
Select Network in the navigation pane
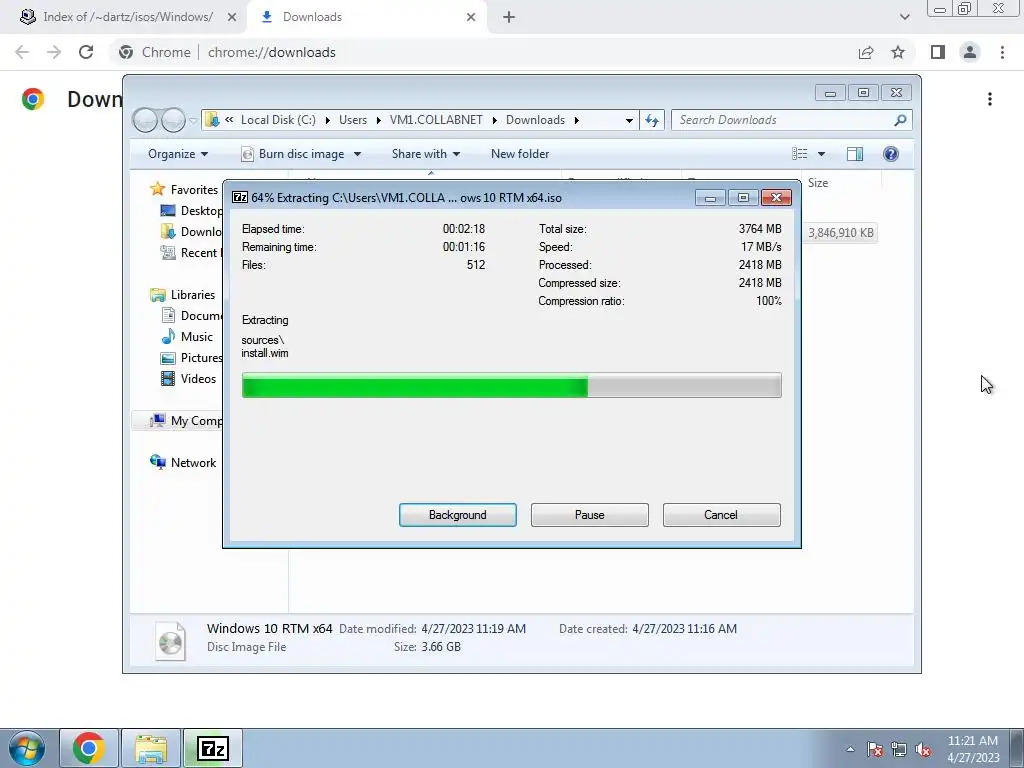183,462
